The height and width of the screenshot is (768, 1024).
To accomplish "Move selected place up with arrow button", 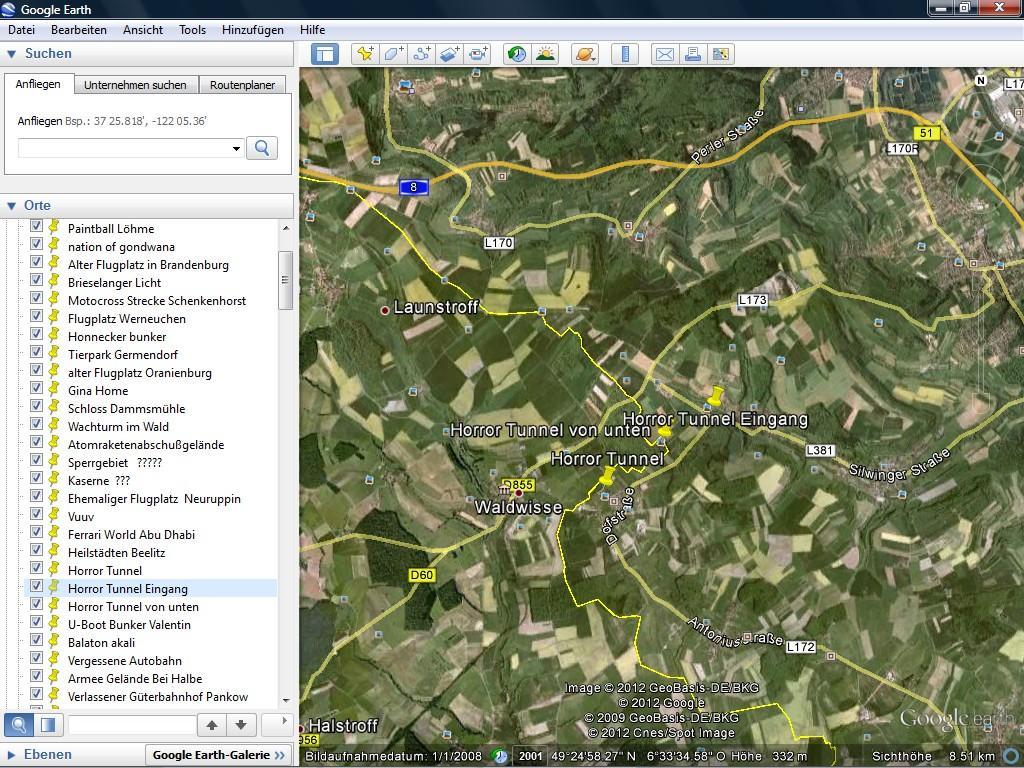I will click(212, 725).
